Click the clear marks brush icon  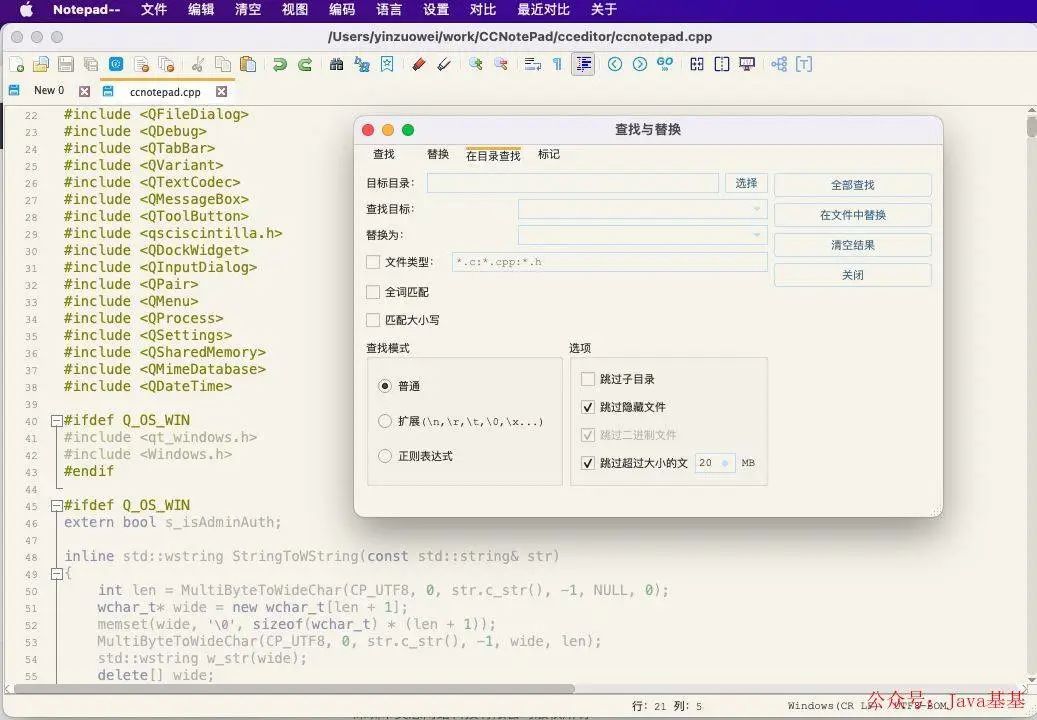pos(444,64)
